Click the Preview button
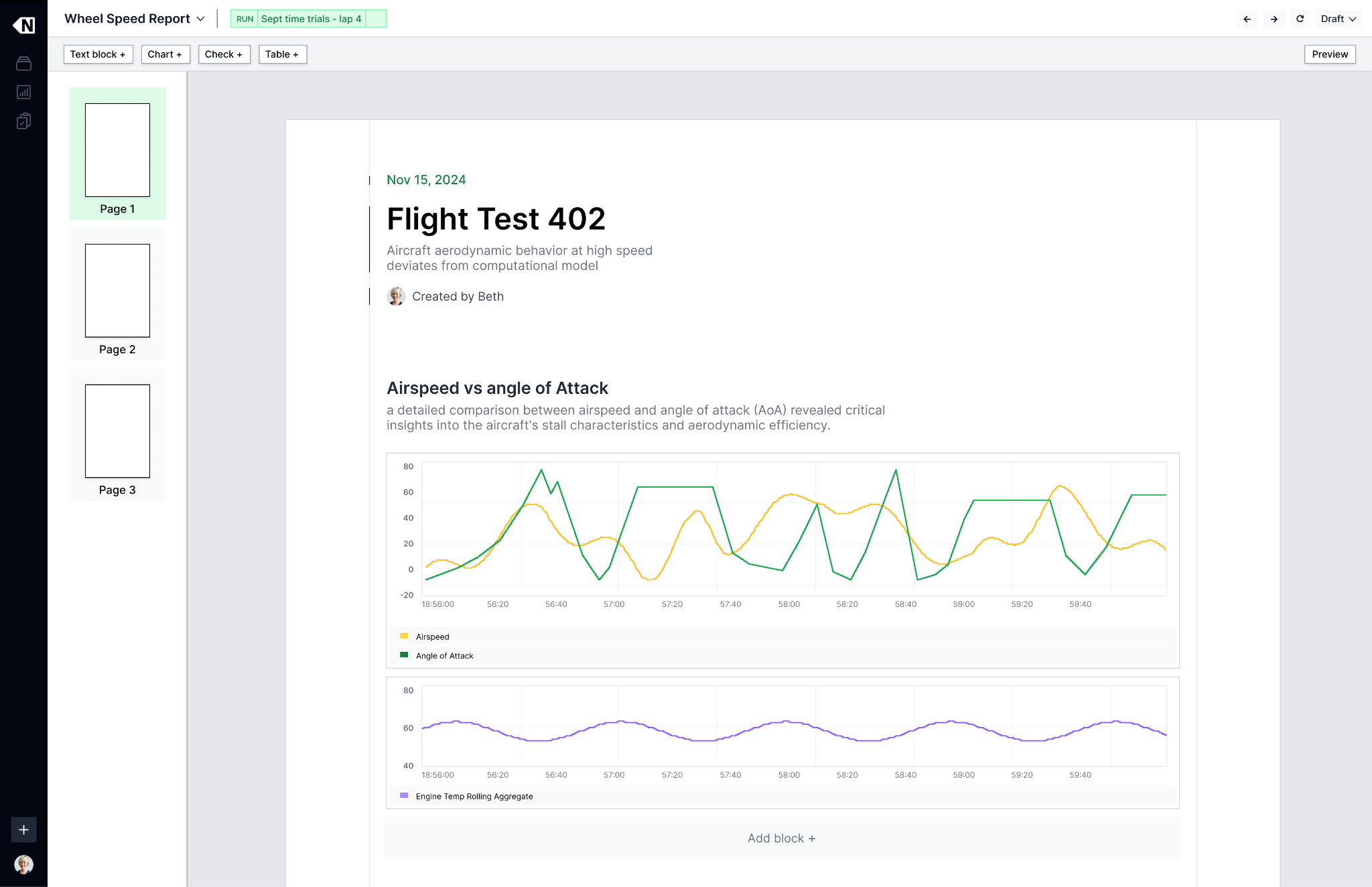 [1329, 54]
